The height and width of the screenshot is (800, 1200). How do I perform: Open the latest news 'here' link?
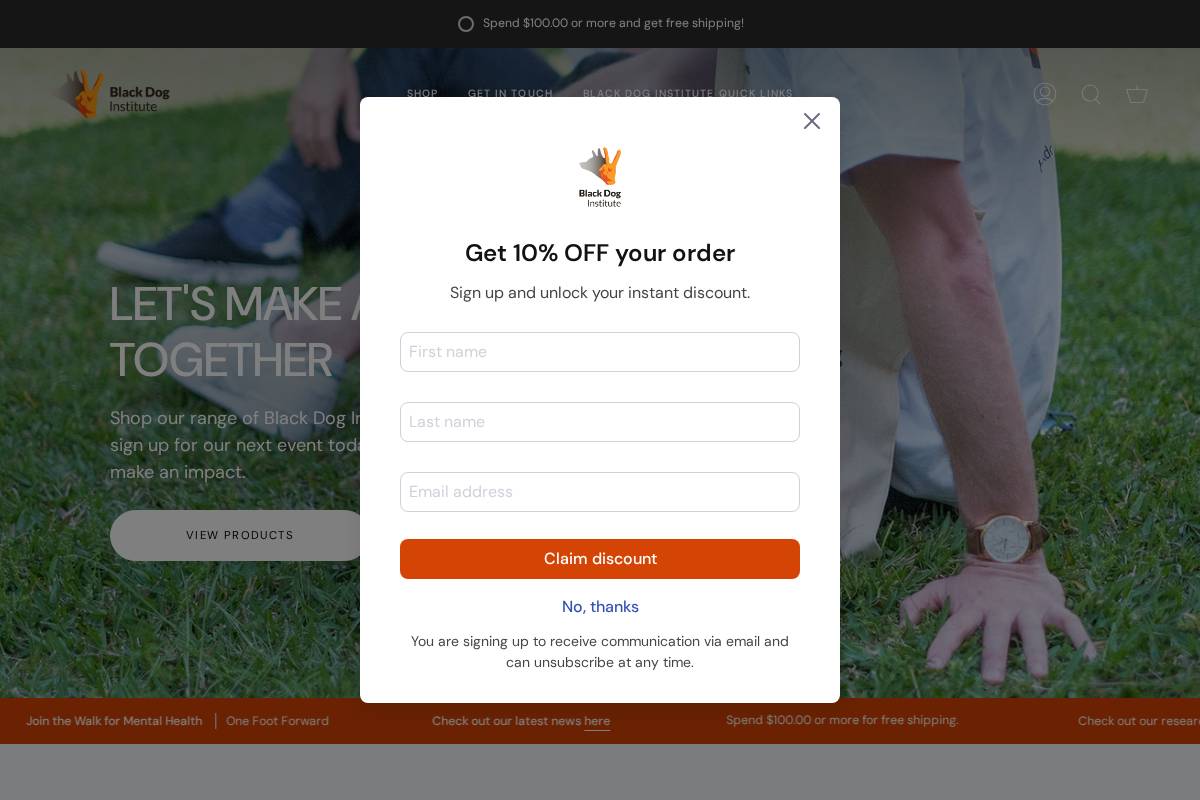click(x=597, y=721)
